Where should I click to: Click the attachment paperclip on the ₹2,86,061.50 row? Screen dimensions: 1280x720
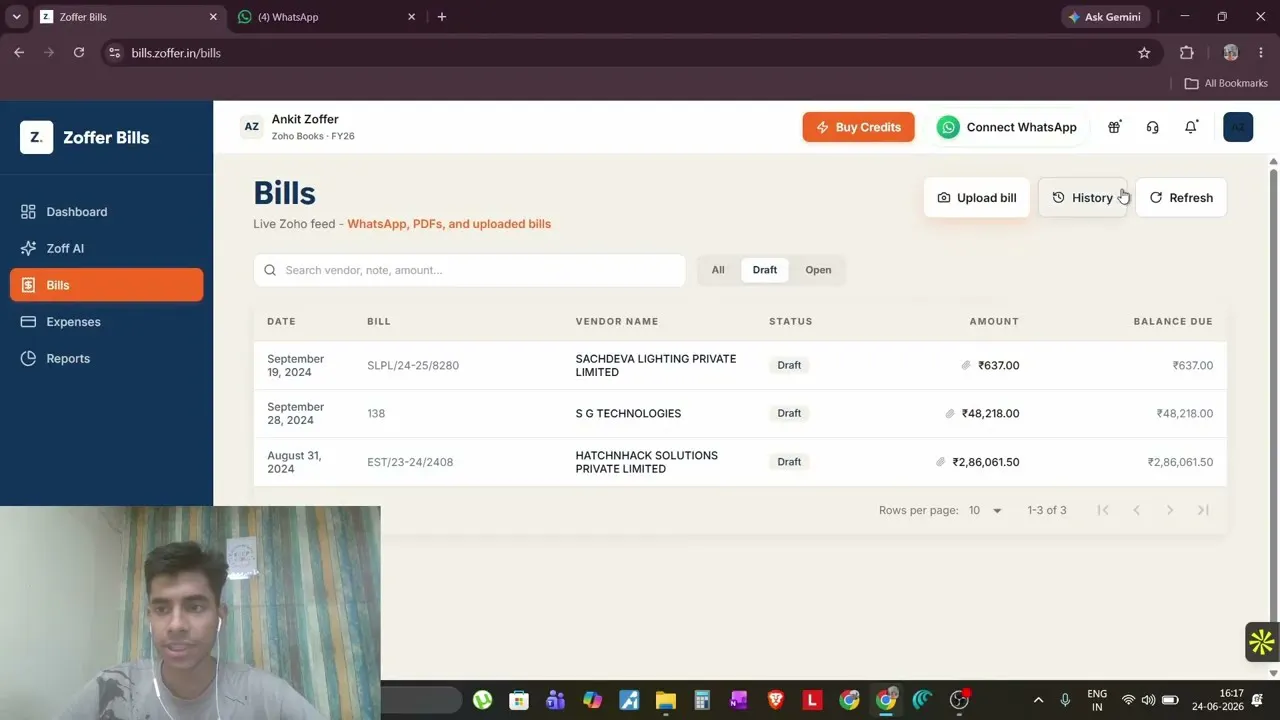pyautogui.click(x=941, y=462)
